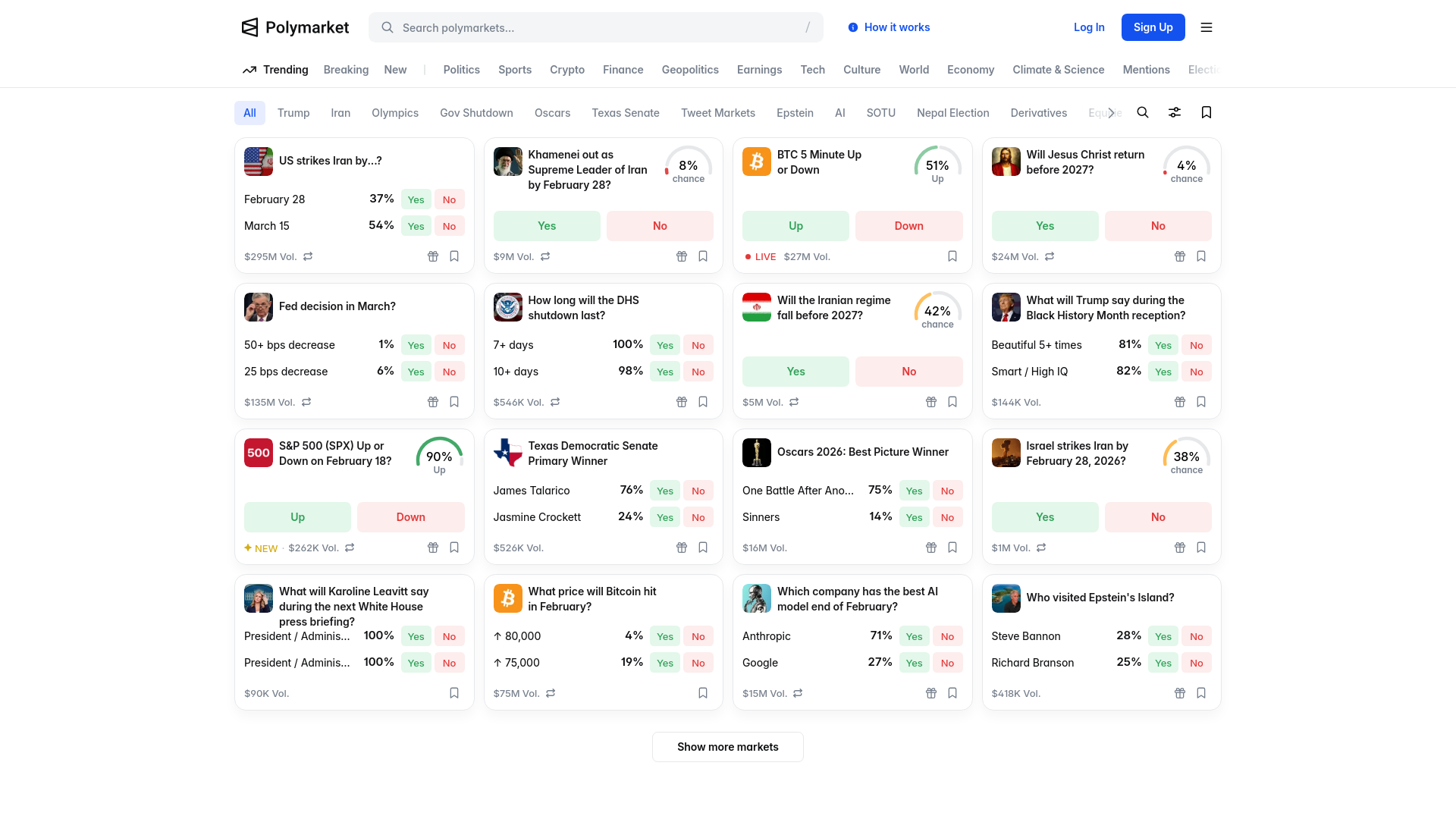Bookmark the BTC 5 Minute market
Screen dimensions: 1456x819
pyautogui.click(x=952, y=256)
